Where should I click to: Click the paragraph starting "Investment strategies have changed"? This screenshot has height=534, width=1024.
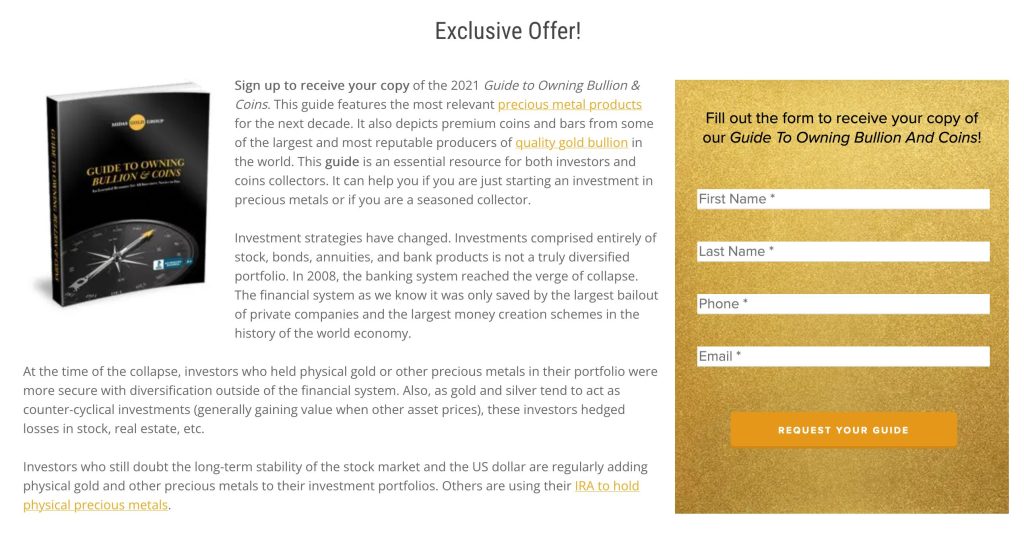click(x=445, y=285)
